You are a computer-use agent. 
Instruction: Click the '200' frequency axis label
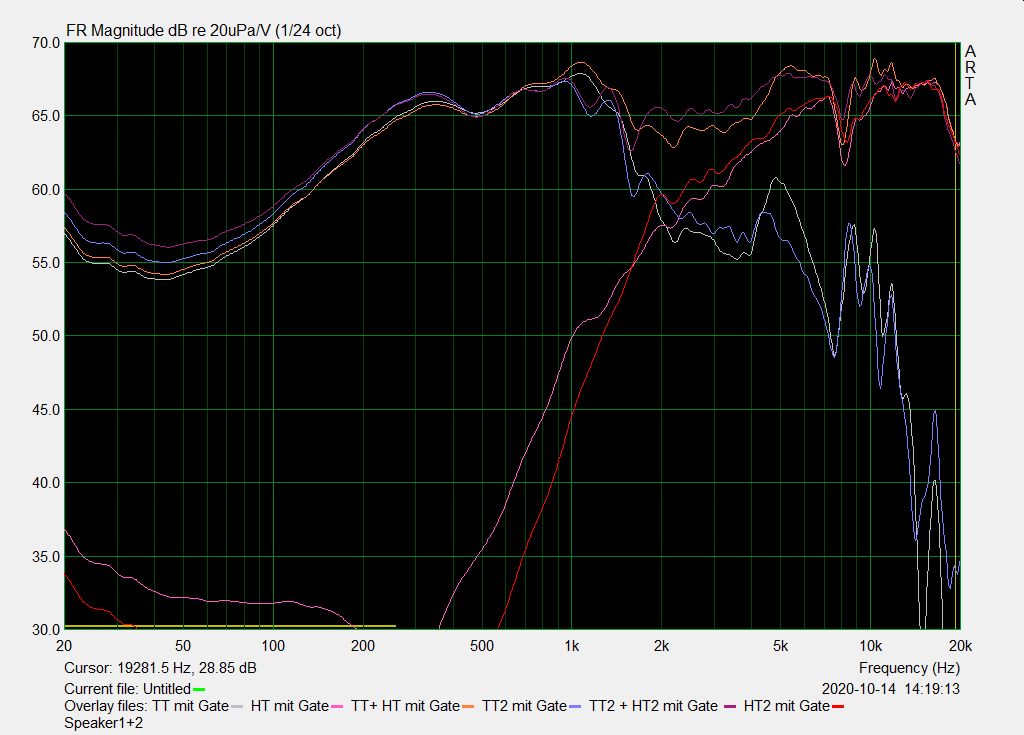363,646
